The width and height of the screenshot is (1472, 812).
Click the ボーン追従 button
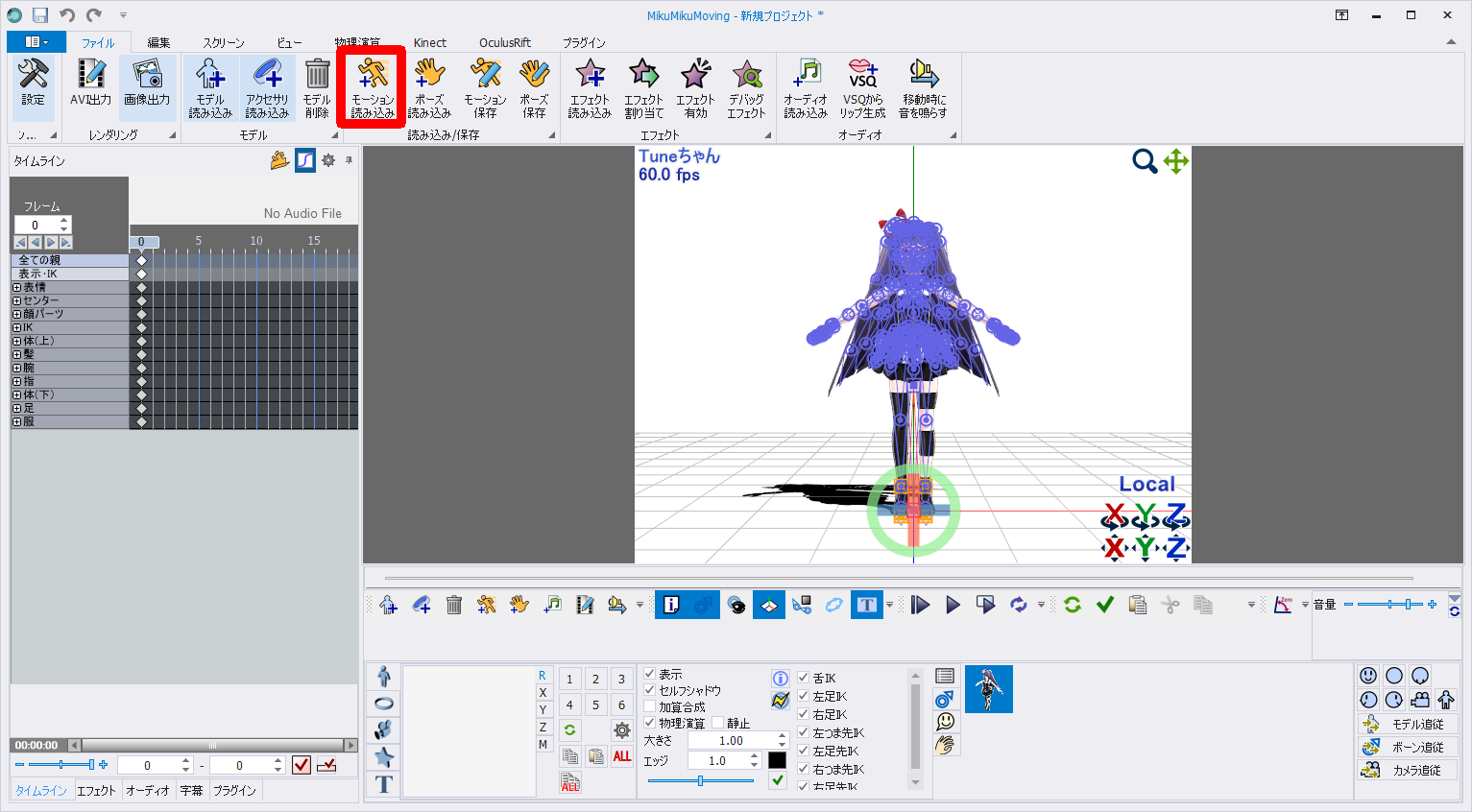point(1408,747)
